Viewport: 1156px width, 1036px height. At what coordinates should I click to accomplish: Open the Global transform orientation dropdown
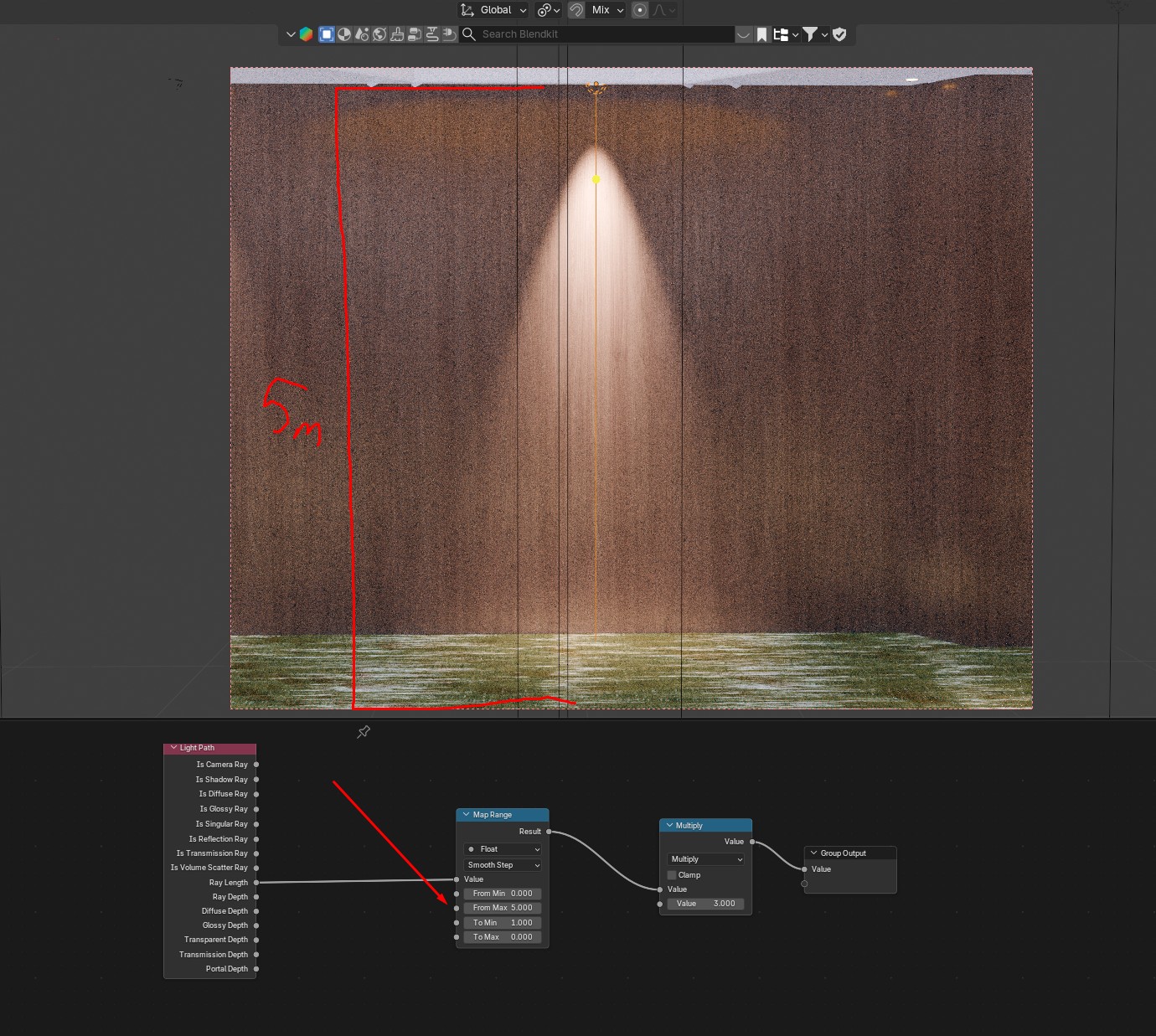click(x=493, y=10)
